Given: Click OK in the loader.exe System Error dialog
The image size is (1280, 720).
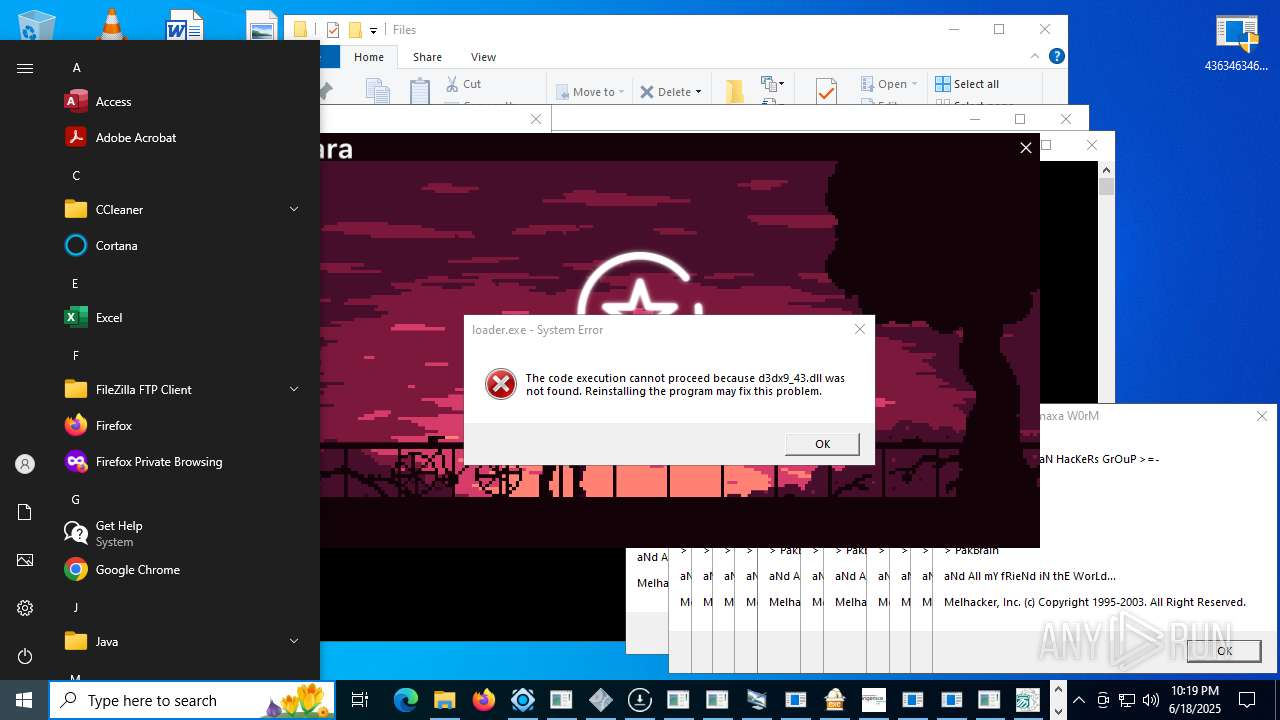Looking at the screenshot, I should [822, 444].
